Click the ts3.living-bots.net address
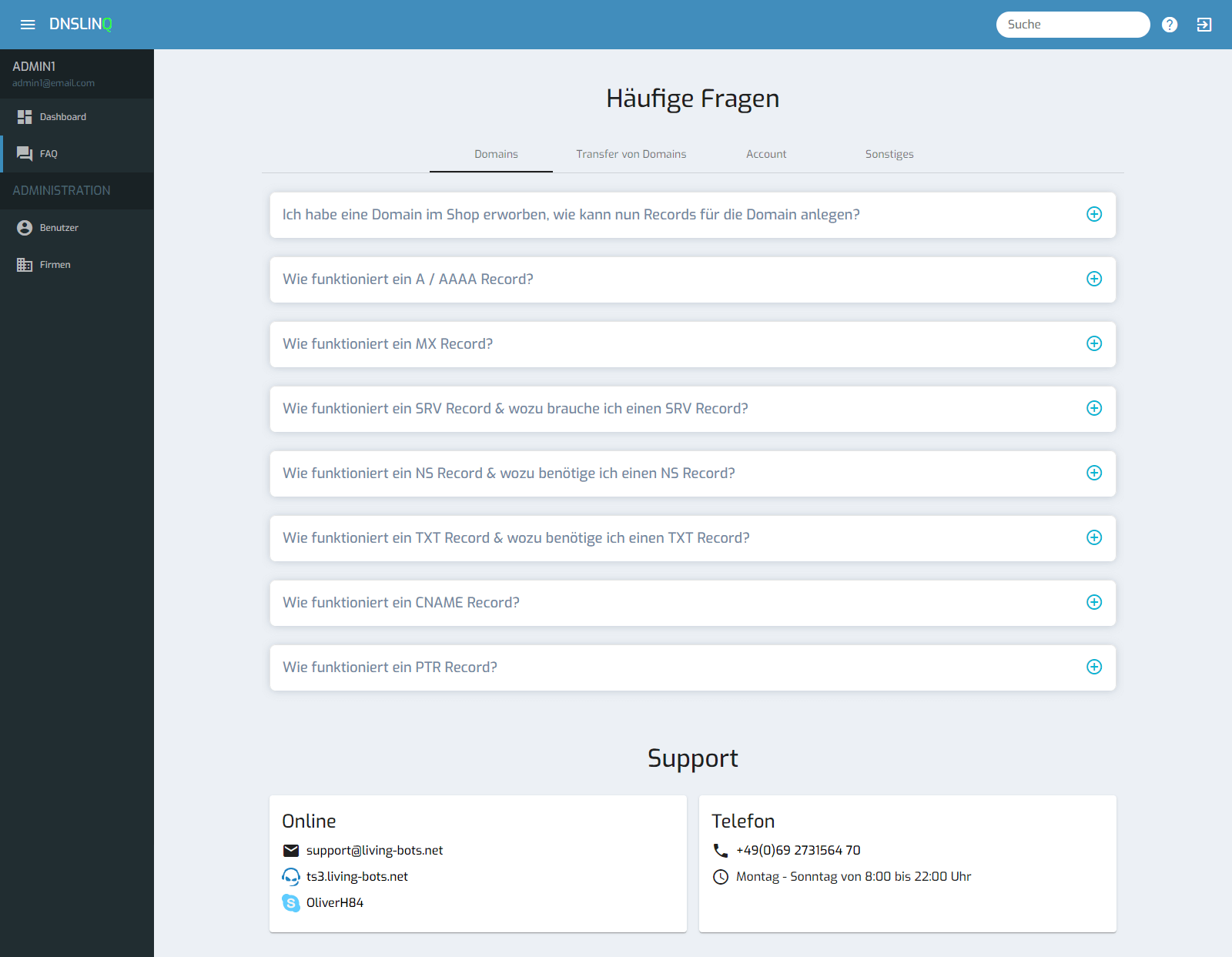 pyautogui.click(x=357, y=877)
